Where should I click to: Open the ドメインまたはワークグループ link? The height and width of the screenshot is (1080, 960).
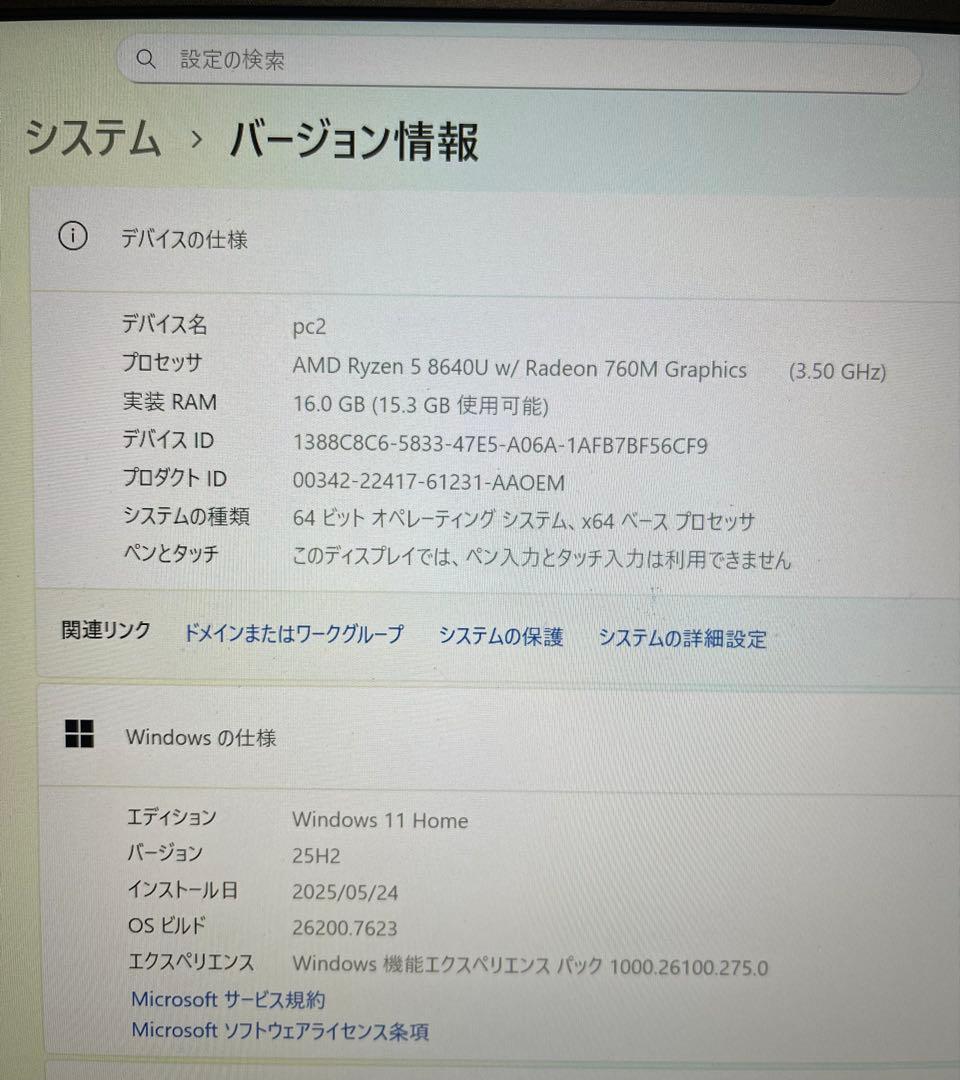pyautogui.click(x=292, y=634)
